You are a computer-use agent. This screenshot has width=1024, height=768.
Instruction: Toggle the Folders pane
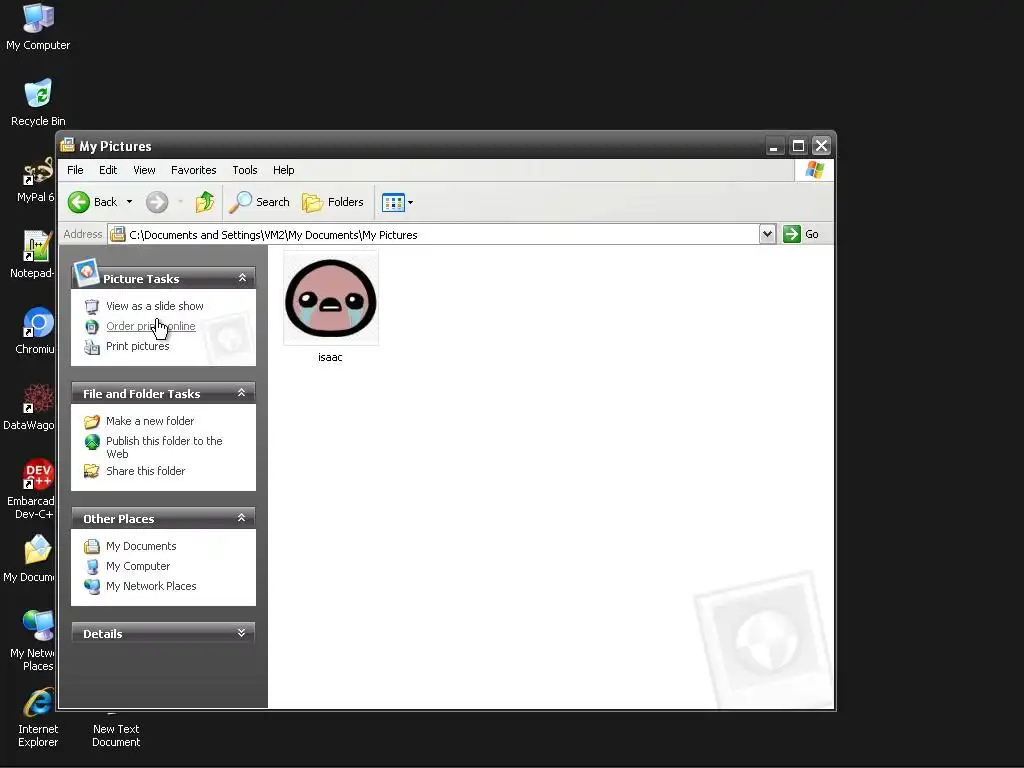pyautogui.click(x=332, y=202)
